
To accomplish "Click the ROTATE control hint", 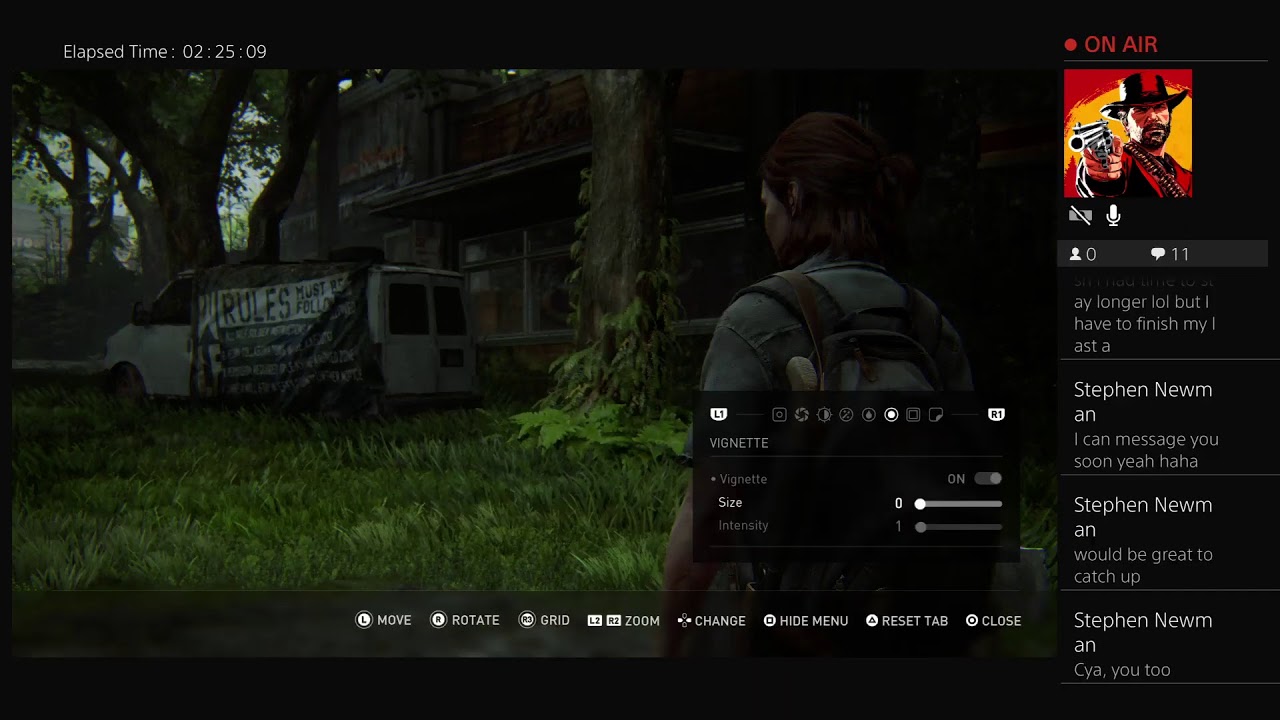I will pos(465,621).
